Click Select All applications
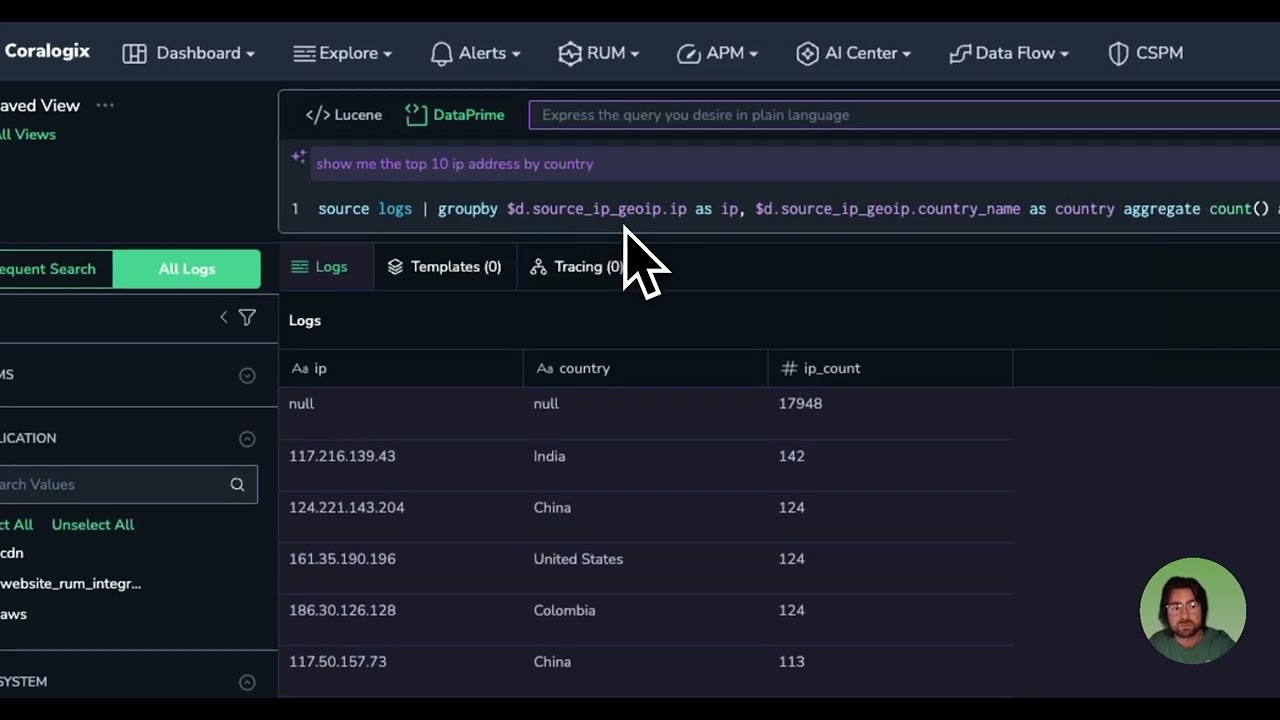 click(x=17, y=525)
